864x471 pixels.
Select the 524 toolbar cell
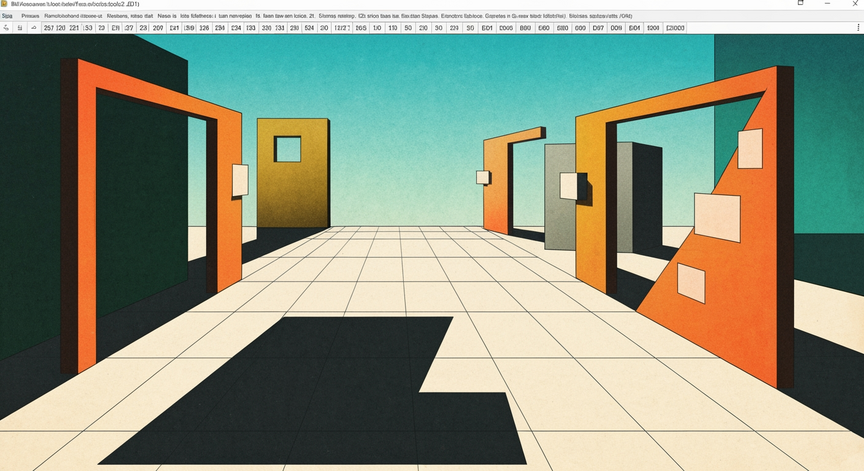[x=309, y=29]
